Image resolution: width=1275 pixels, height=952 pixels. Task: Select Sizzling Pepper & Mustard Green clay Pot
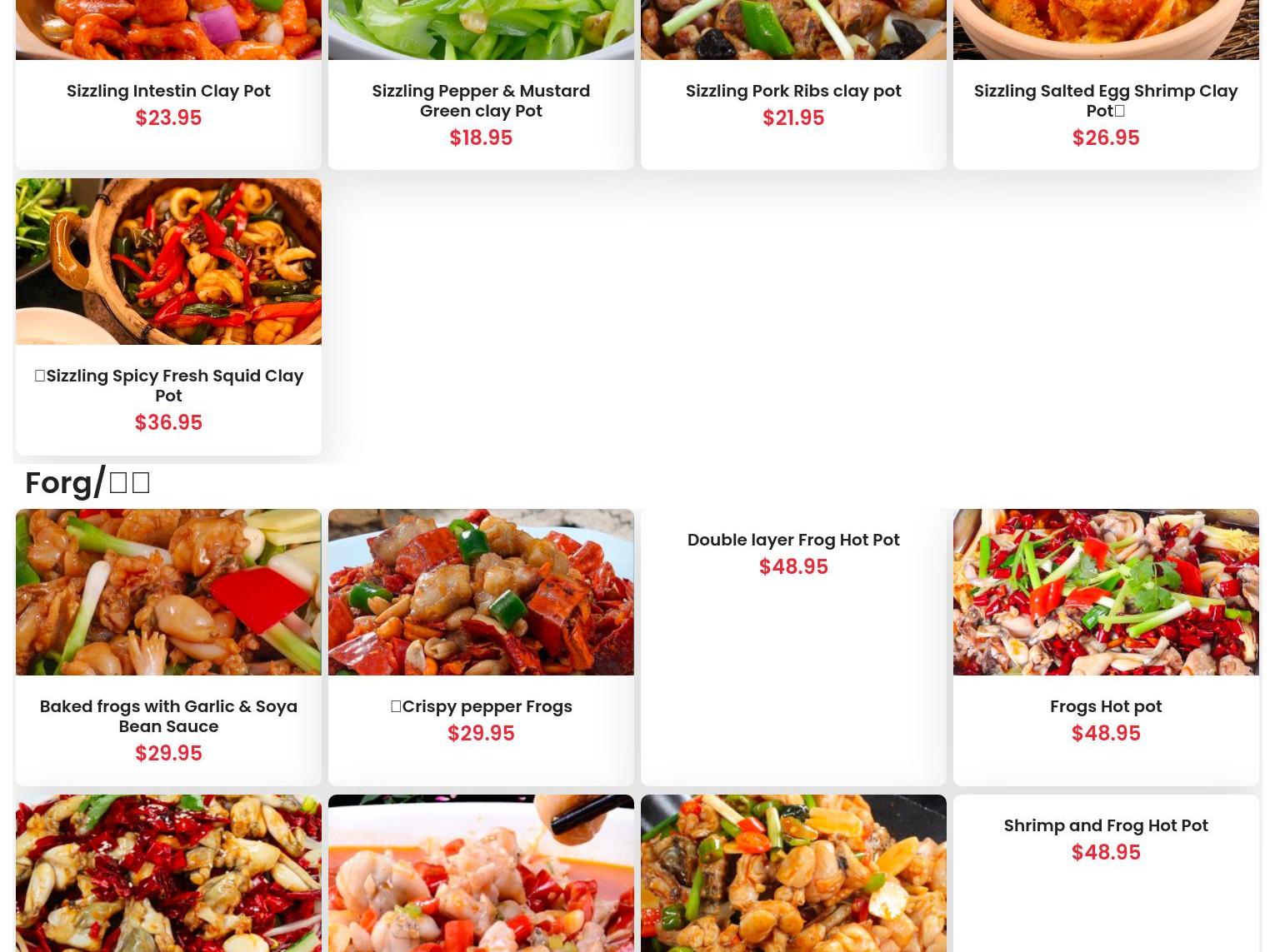(x=481, y=101)
